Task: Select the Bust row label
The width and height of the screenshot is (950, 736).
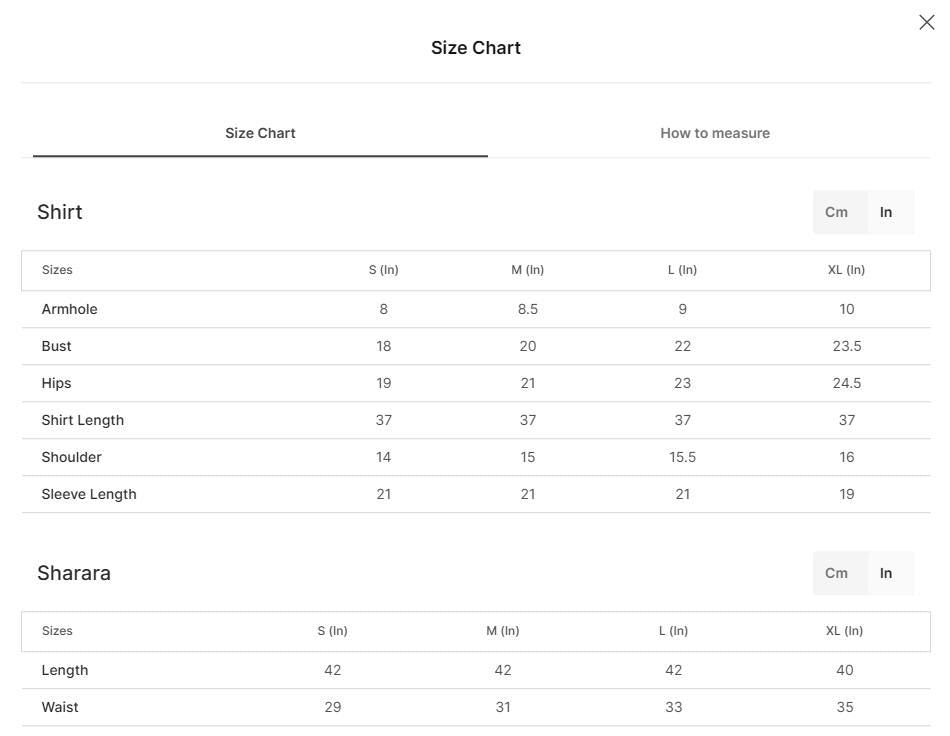Action: pos(56,346)
